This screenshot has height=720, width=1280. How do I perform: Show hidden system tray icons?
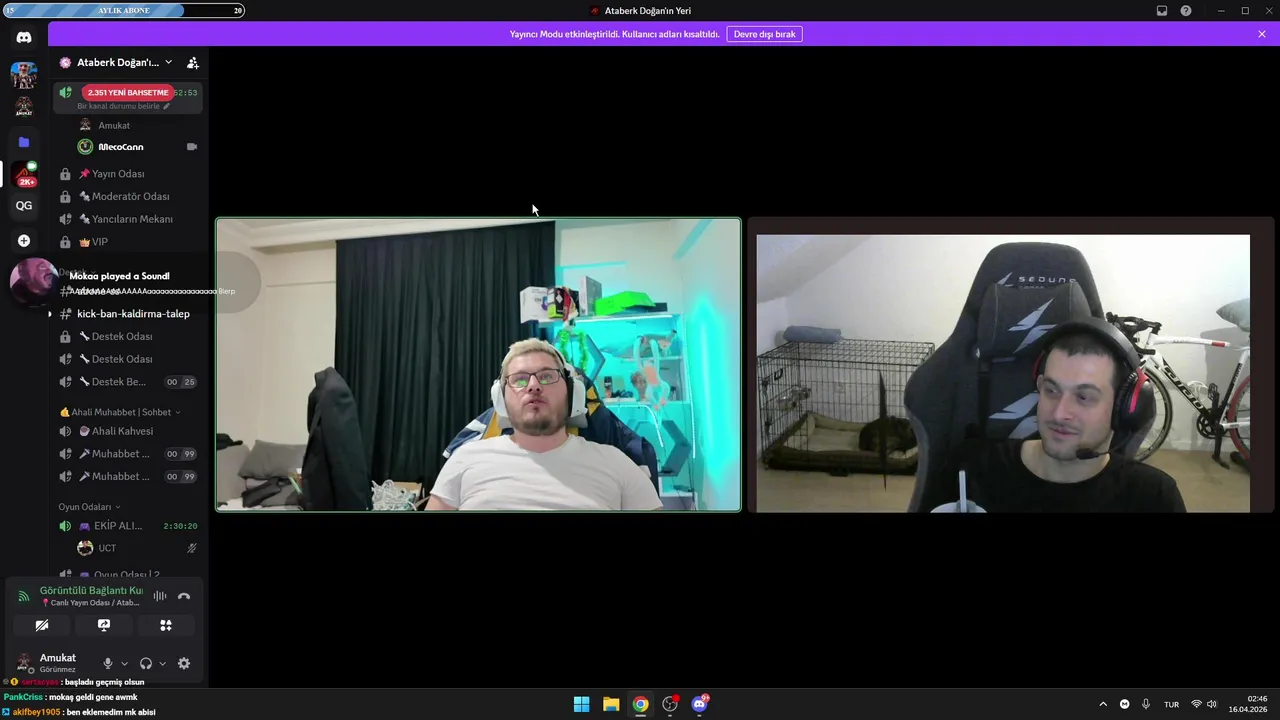coord(1103,704)
